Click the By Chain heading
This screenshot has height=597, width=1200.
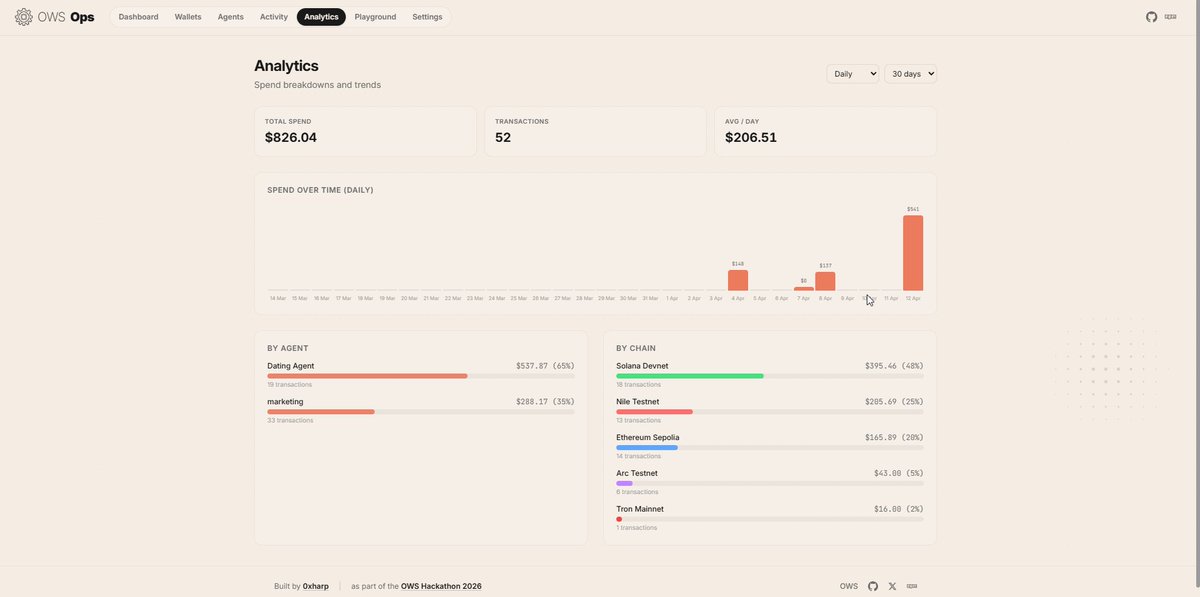coord(636,348)
